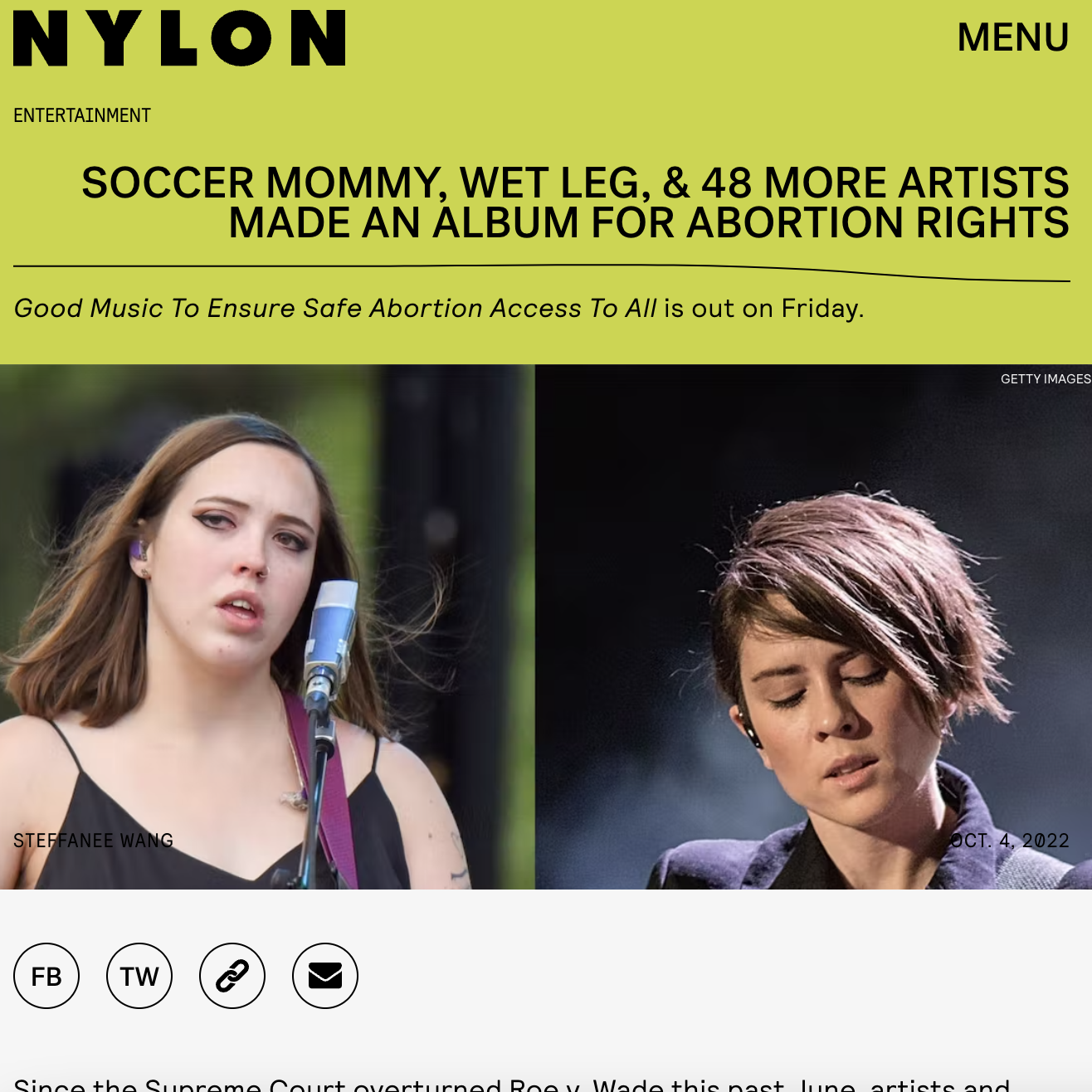
Task: Share the article on Facebook via FB icon
Action: tap(46, 976)
